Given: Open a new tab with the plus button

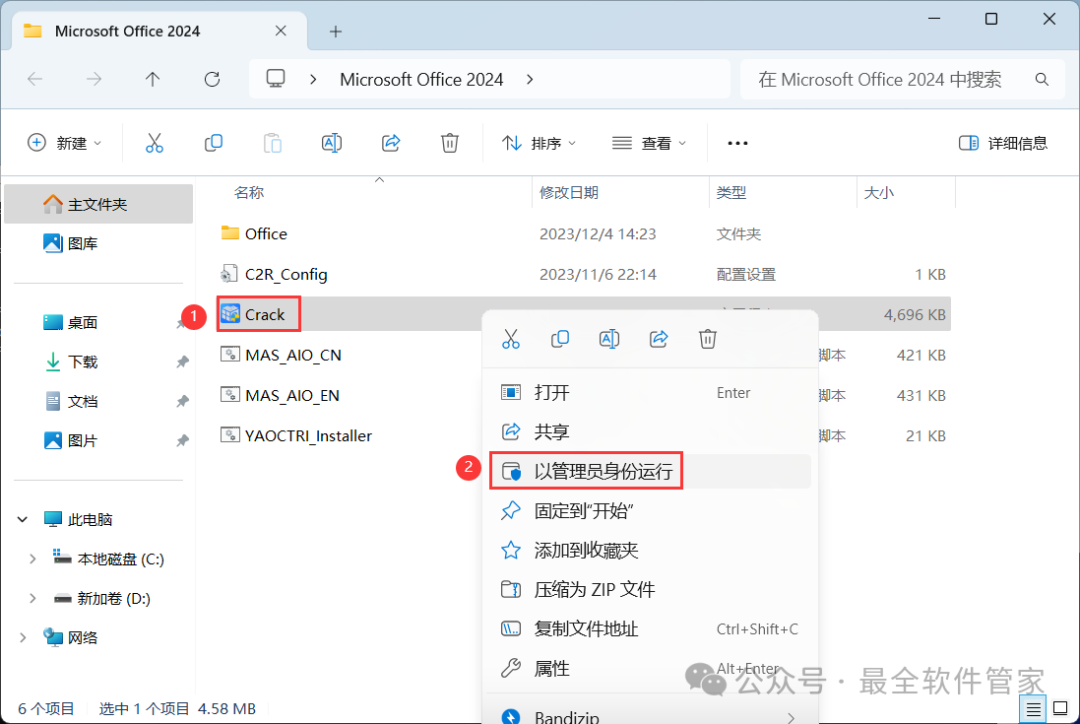Looking at the screenshot, I should pyautogui.click(x=335, y=32).
